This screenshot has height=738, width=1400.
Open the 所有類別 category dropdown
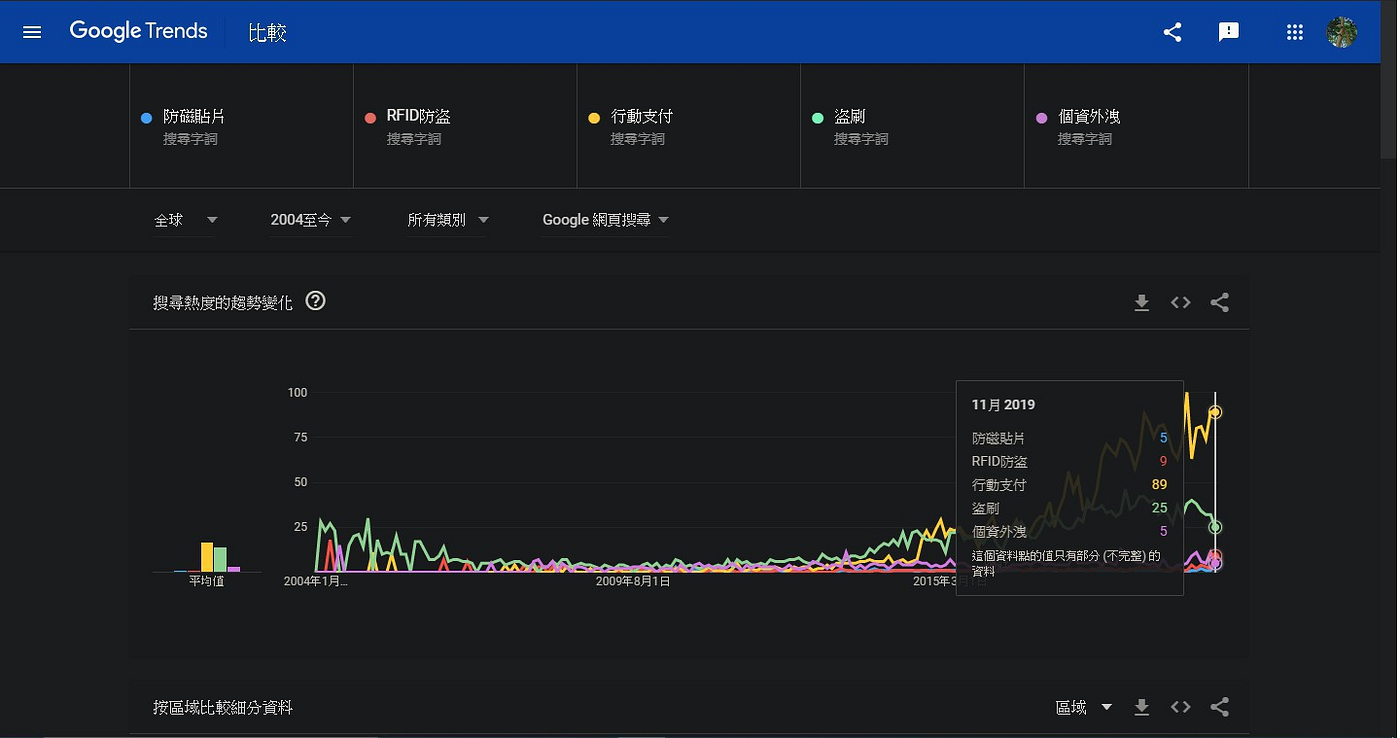(x=448, y=220)
